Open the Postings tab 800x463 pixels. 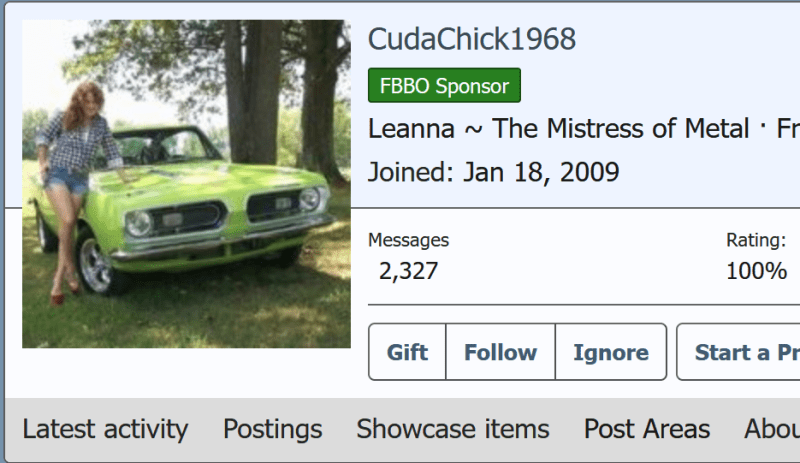tap(272, 429)
